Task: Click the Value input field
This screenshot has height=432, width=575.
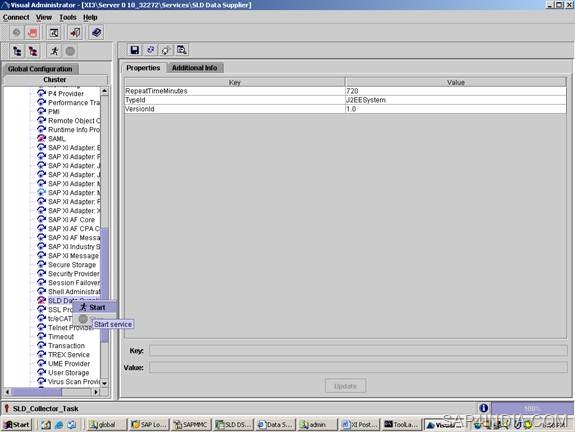Action: point(358,367)
